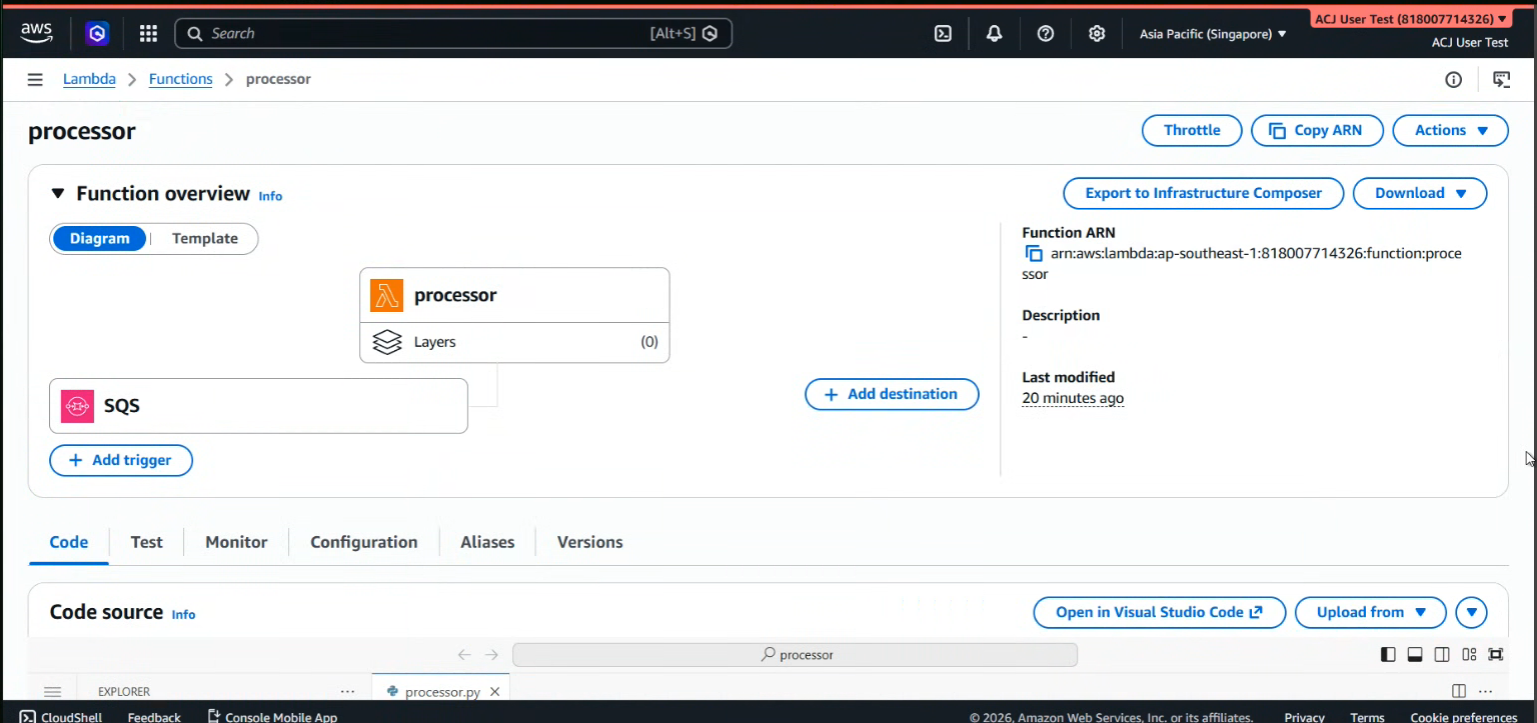Open the help question mark menu

pyautogui.click(x=1045, y=33)
